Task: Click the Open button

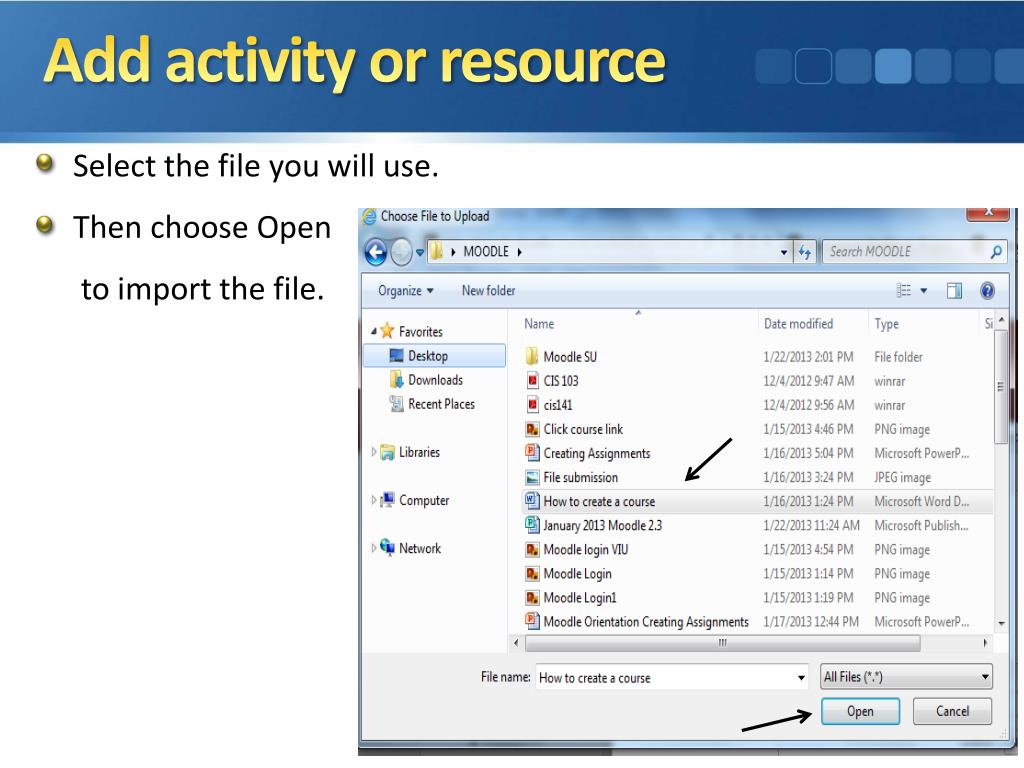Action: coord(860,711)
